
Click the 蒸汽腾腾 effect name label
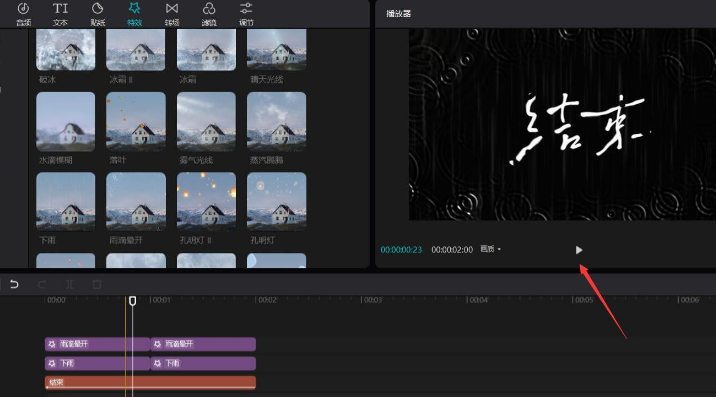(x=267, y=160)
